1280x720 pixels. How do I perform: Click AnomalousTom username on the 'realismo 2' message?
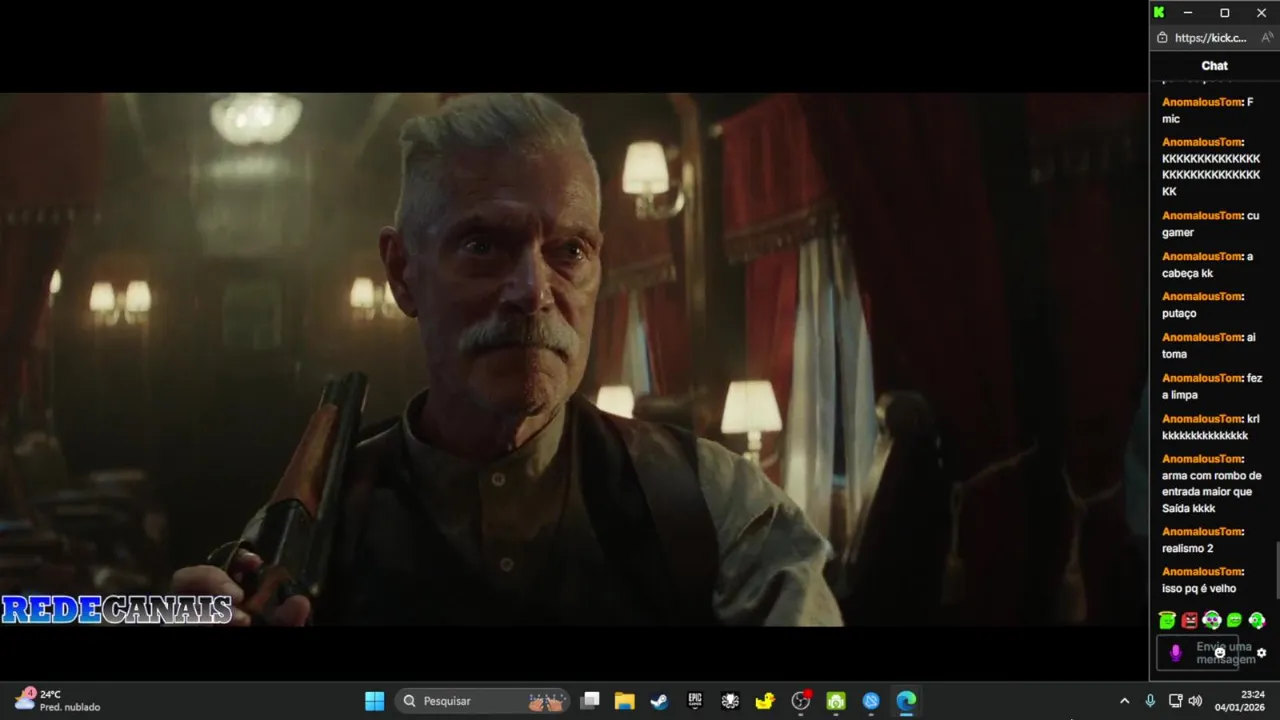1200,532
